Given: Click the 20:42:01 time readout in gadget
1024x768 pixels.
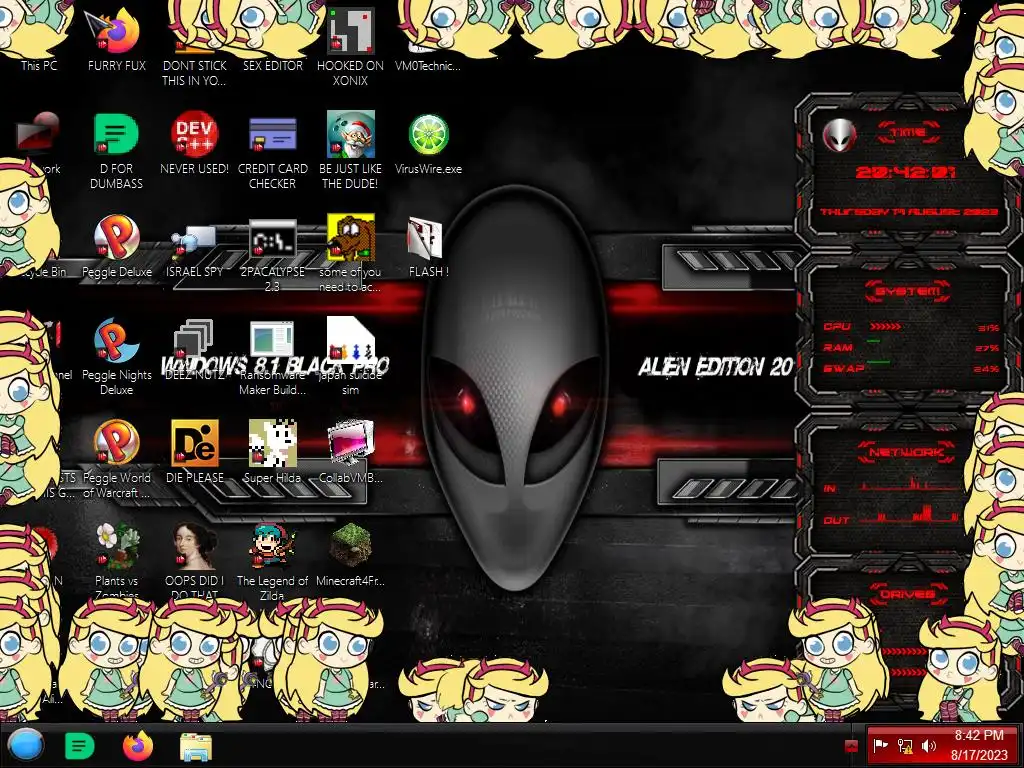Looking at the screenshot, I should pos(905,172).
